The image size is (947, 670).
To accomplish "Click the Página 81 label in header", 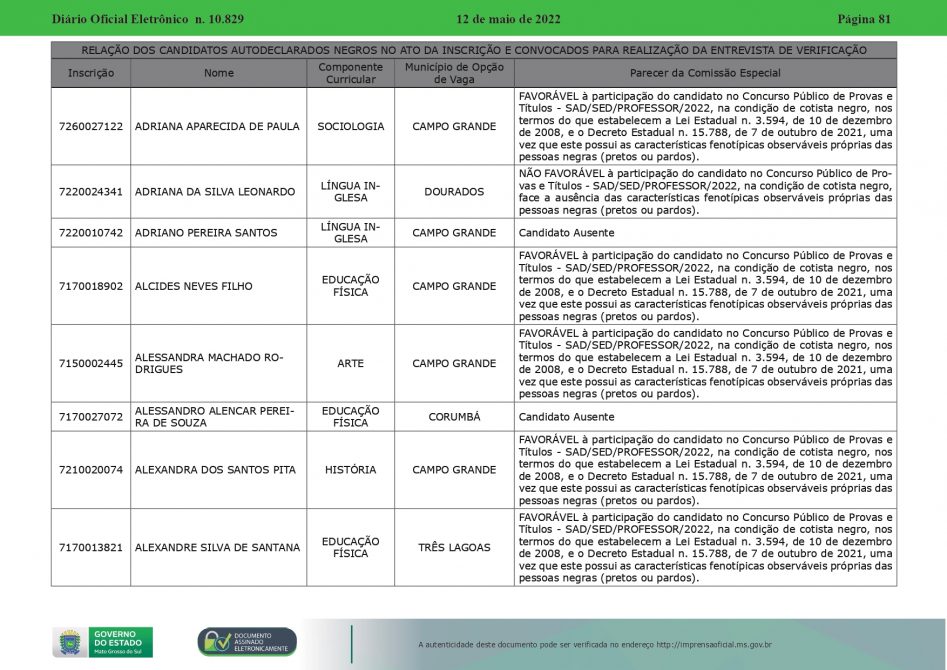I will [863, 19].
